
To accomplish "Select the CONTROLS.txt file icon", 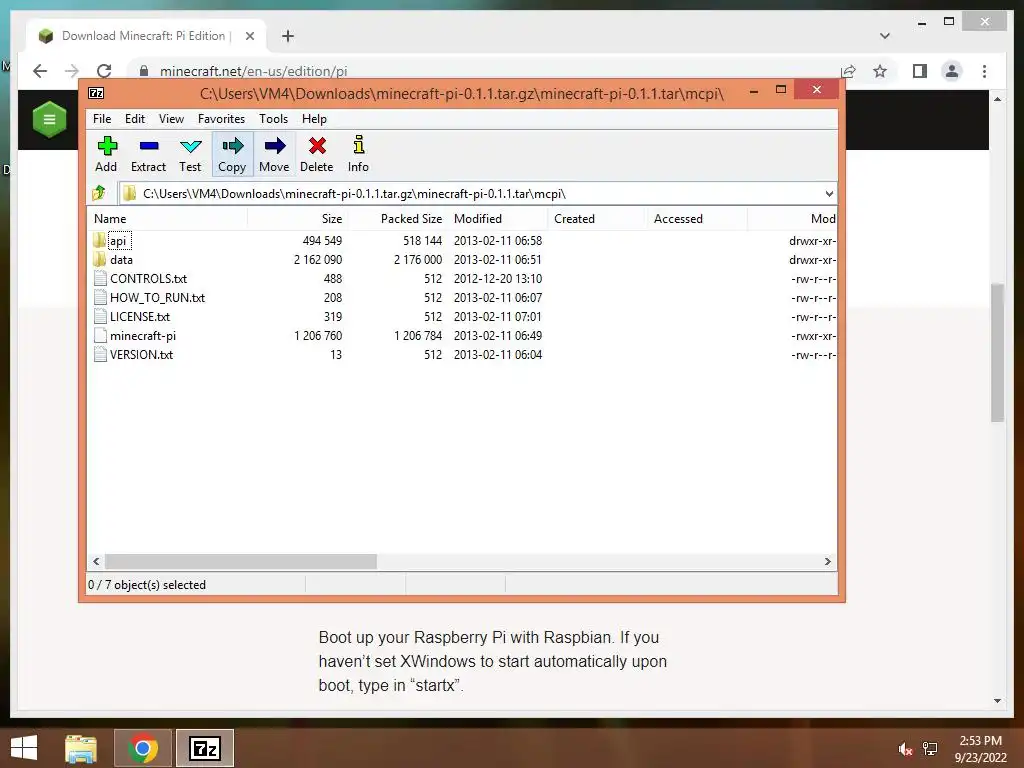I will [x=100, y=278].
